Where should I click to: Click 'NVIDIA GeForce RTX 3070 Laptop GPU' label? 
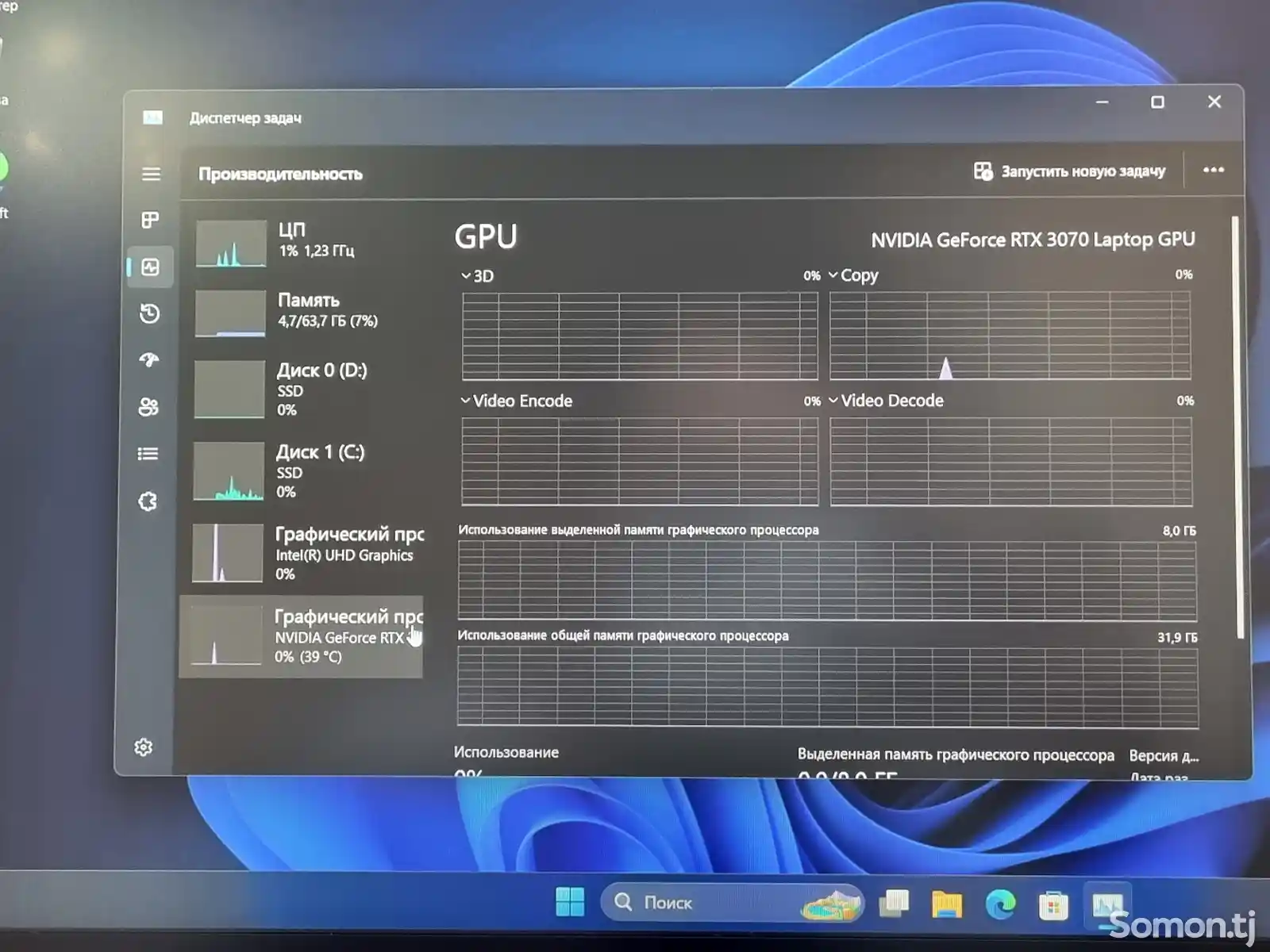[1033, 240]
